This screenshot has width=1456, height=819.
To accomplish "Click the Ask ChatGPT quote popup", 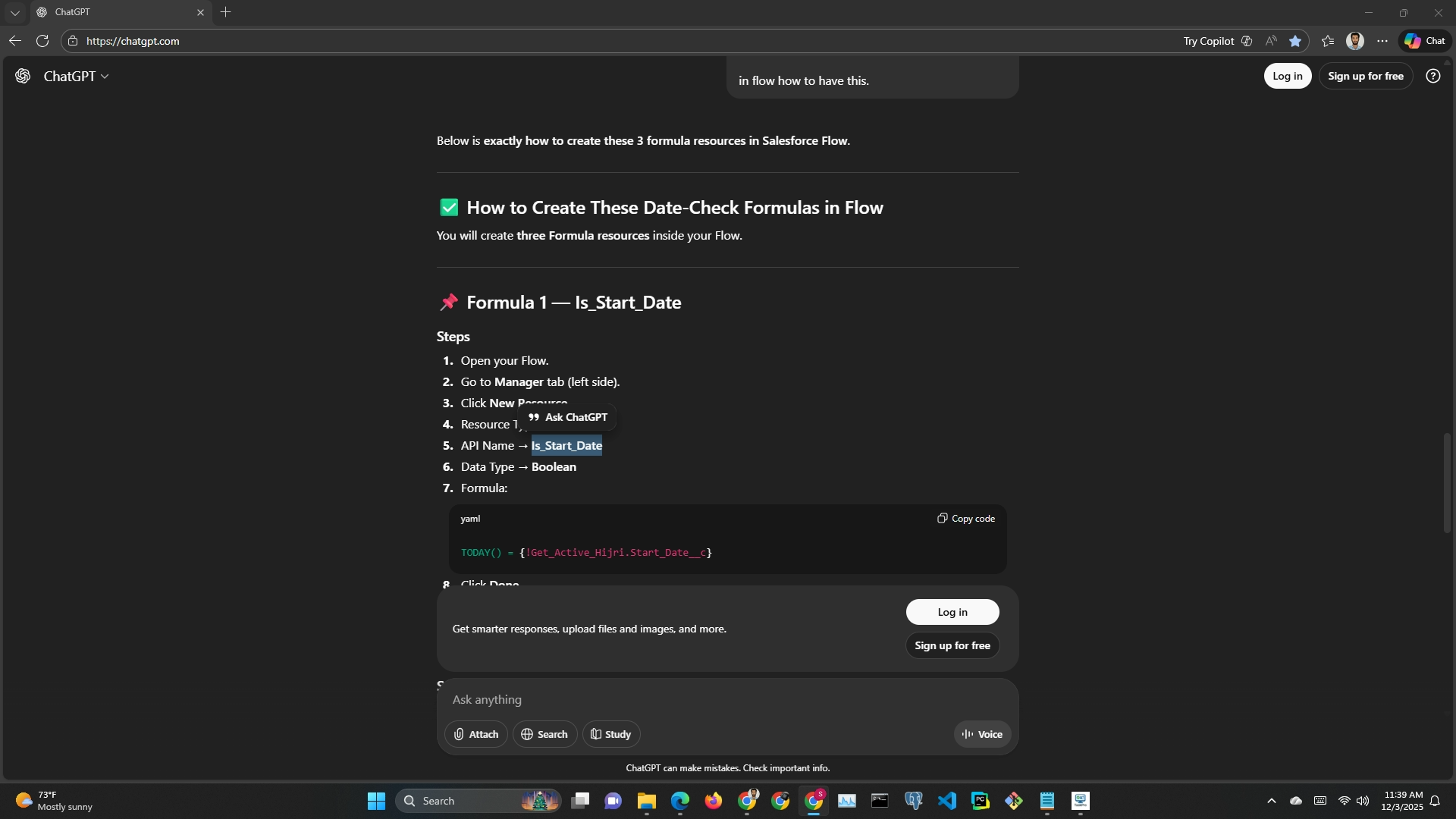I will [567, 417].
